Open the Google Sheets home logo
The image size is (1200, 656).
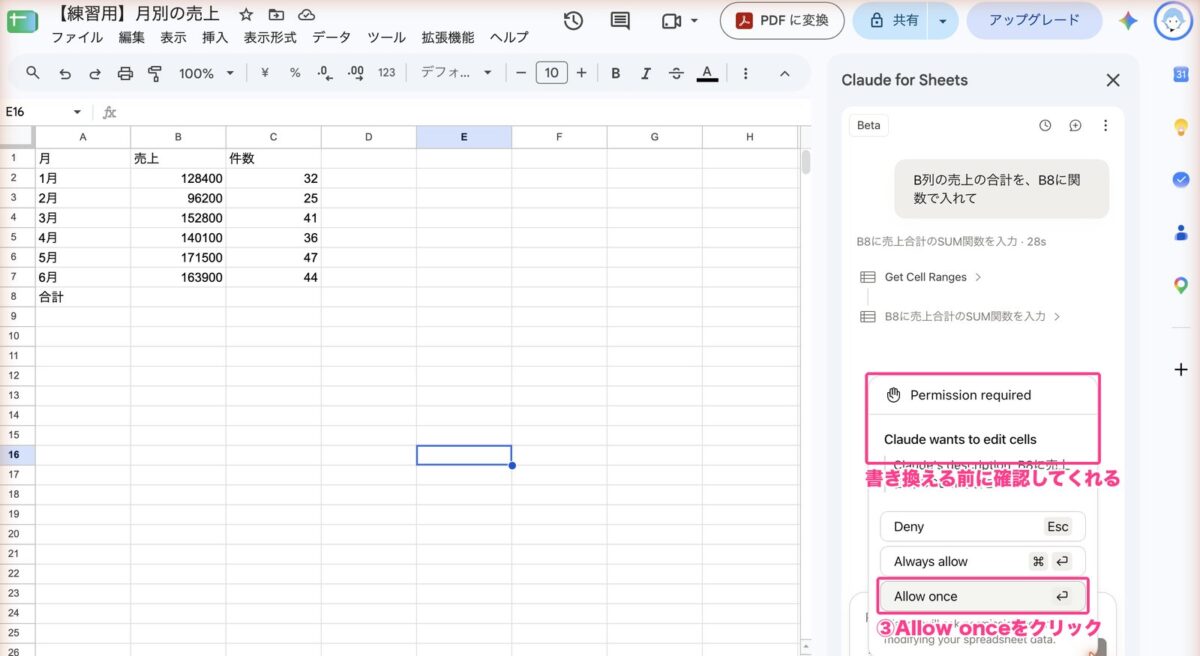click(21, 19)
